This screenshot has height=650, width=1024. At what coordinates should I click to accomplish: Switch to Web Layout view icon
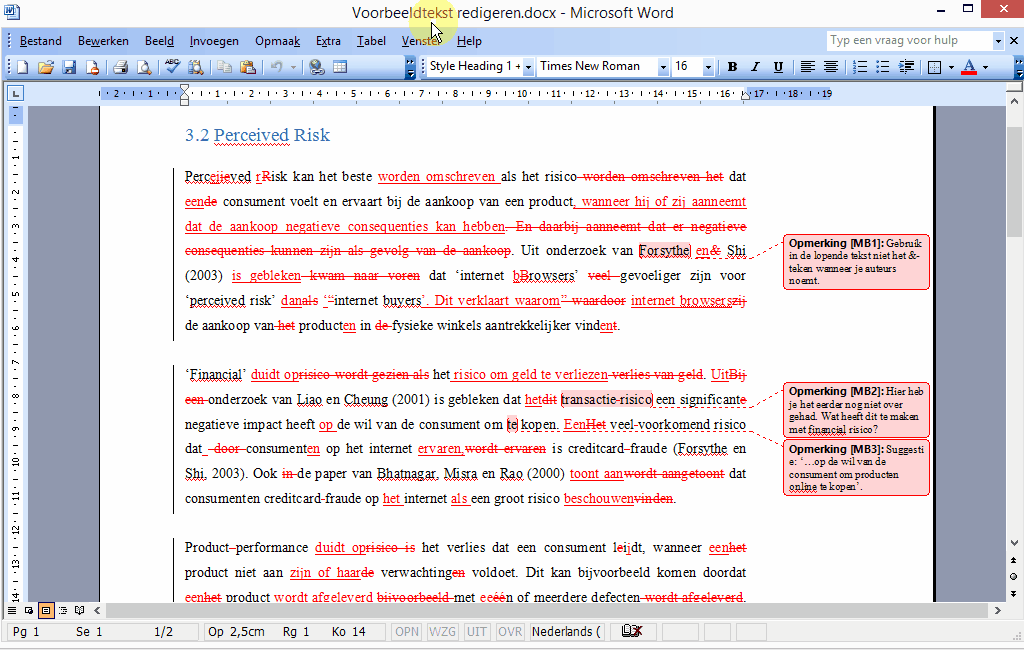coord(29,610)
